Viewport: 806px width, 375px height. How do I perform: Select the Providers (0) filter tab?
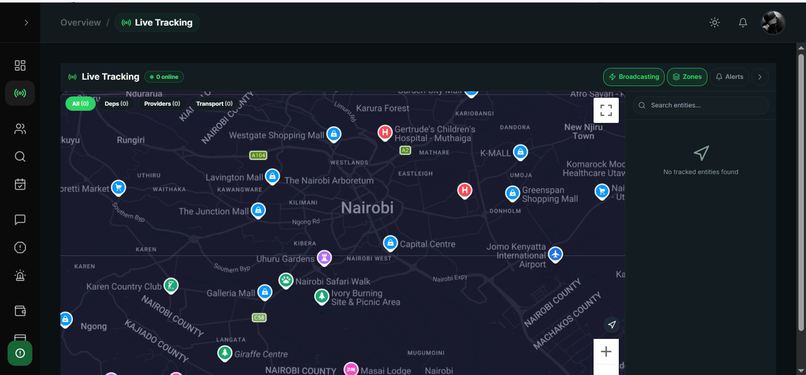click(x=162, y=104)
